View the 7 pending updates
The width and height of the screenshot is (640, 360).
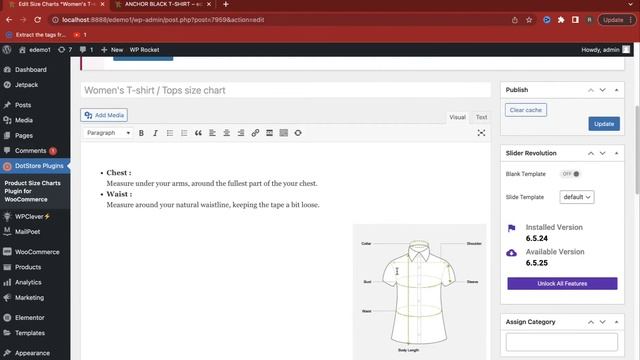pos(65,50)
